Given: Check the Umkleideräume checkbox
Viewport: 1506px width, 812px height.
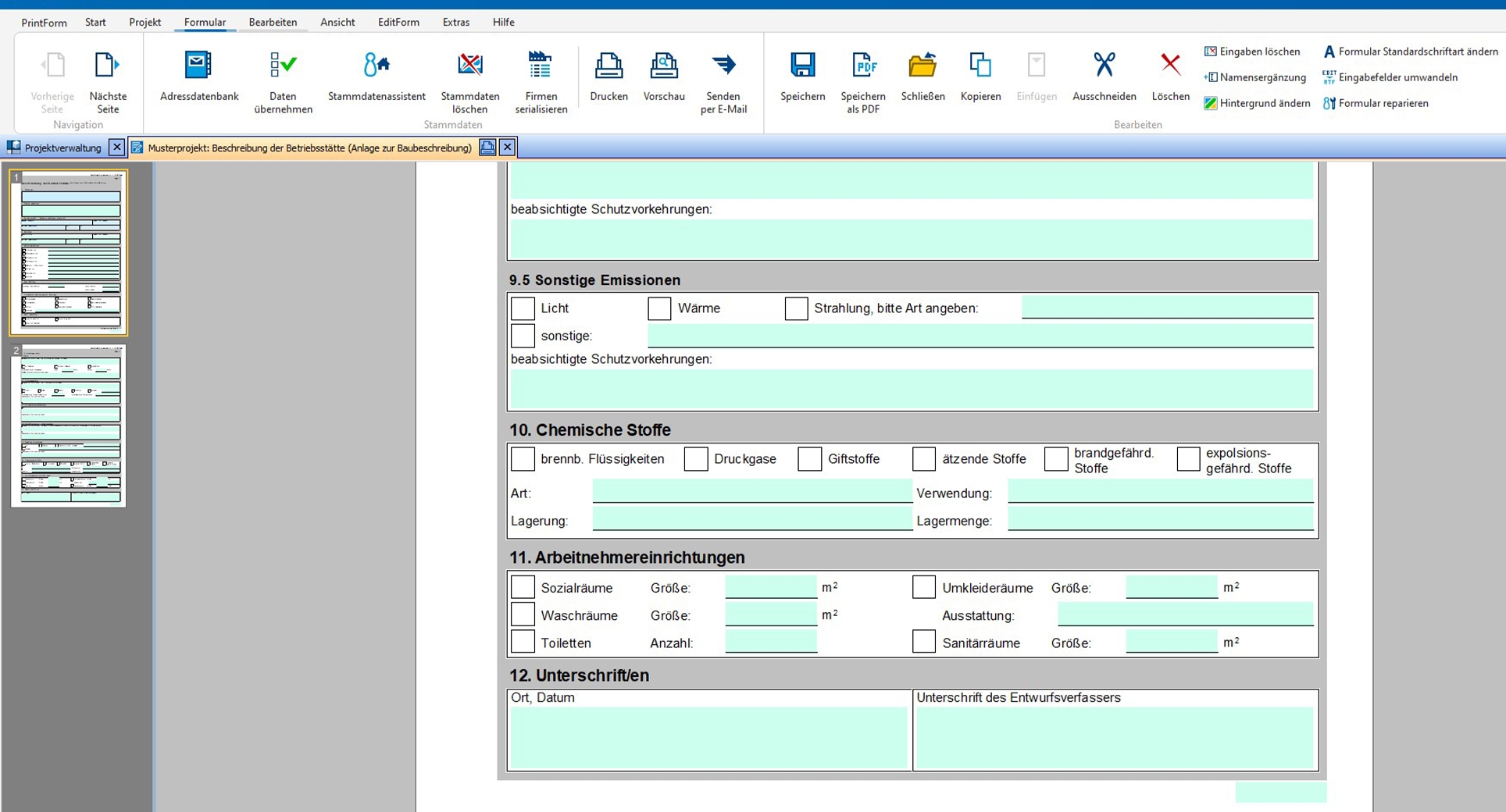Looking at the screenshot, I should tap(923, 587).
